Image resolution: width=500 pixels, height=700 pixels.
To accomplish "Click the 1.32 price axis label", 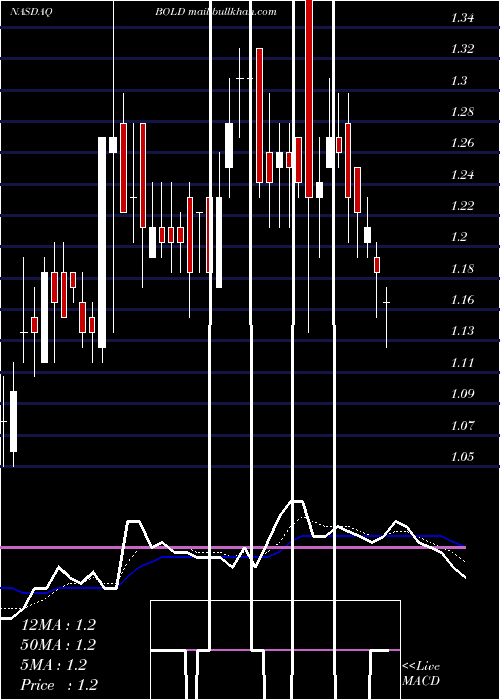I will (x=462, y=49).
